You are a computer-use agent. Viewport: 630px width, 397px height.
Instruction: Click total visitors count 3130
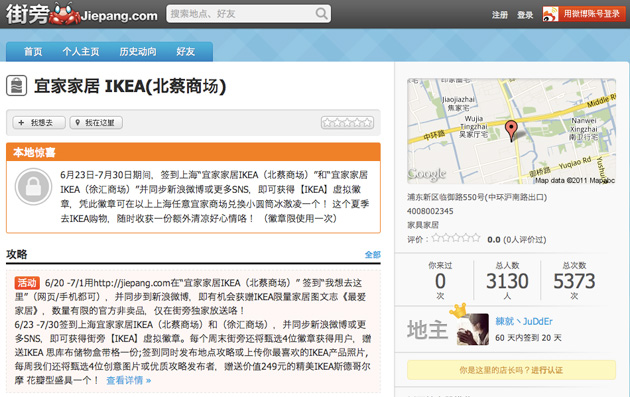pyautogui.click(x=507, y=281)
